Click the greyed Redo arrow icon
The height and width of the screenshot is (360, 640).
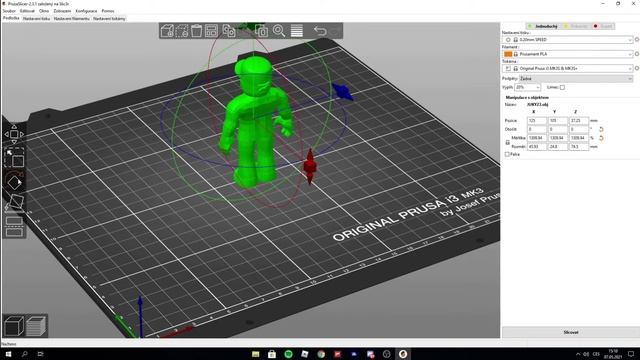point(335,31)
